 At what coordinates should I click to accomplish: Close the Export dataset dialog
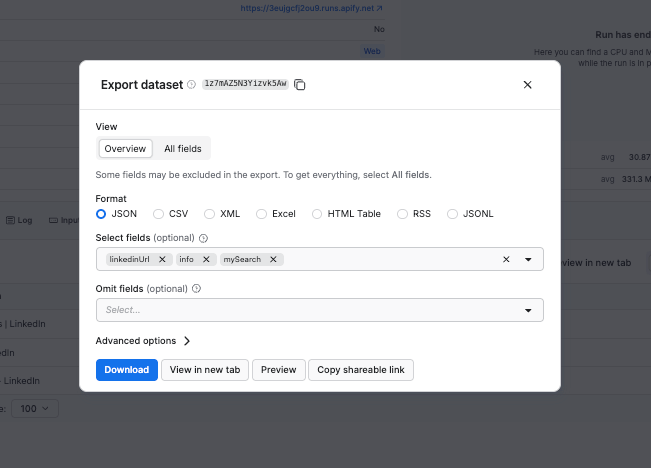(x=527, y=85)
